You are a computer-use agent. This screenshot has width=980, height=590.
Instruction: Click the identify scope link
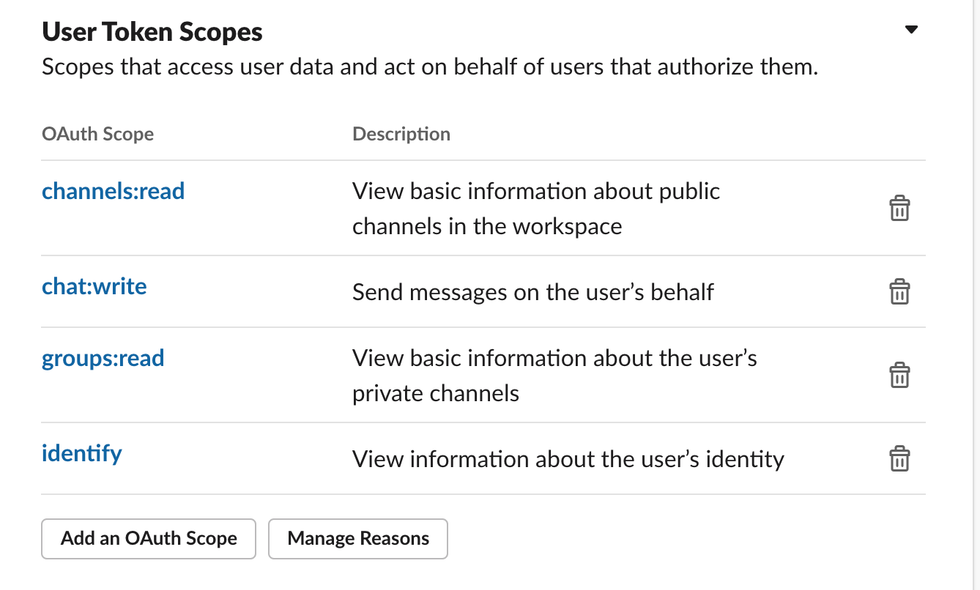82,454
